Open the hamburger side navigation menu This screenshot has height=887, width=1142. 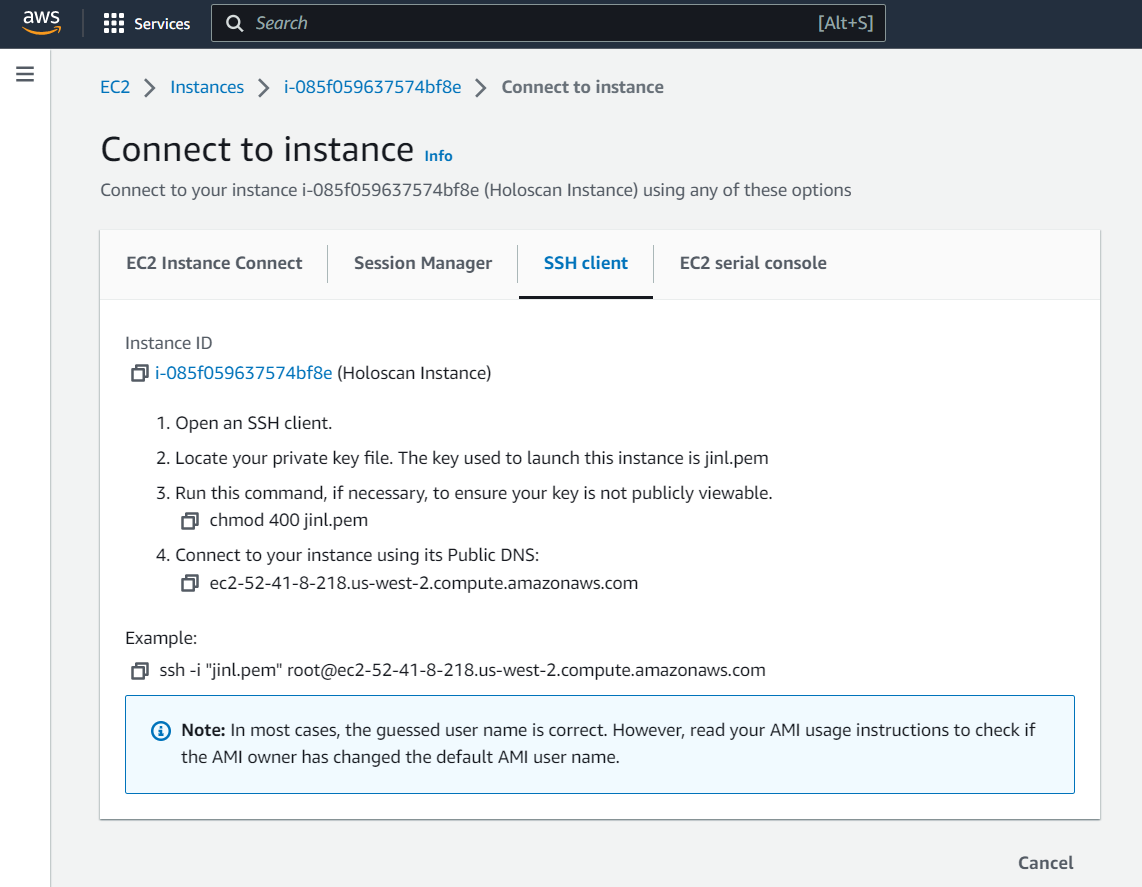[x=25, y=74]
